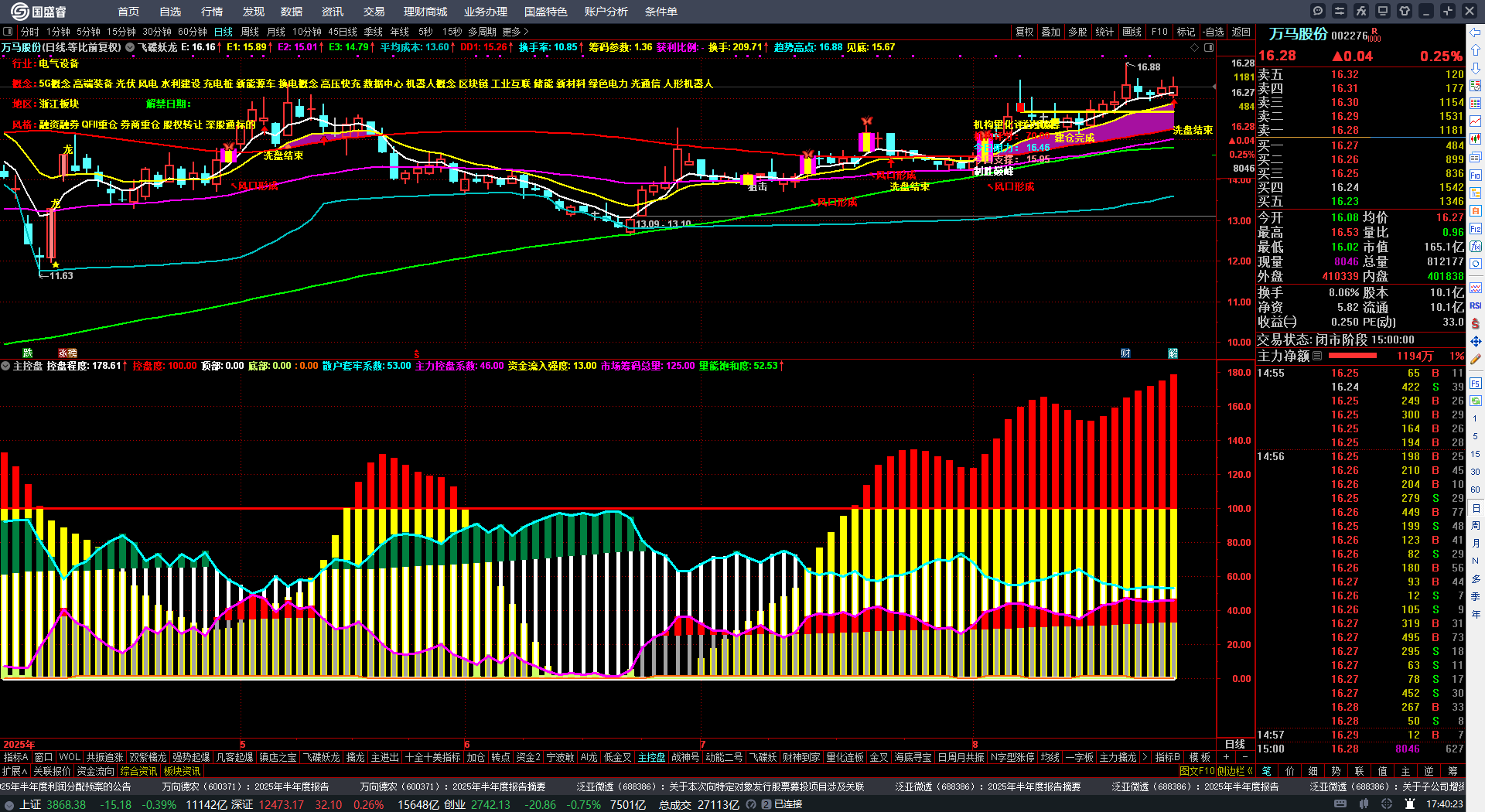
Task: Select the pencil drawing tool on sidebar
Action: click(1476, 360)
